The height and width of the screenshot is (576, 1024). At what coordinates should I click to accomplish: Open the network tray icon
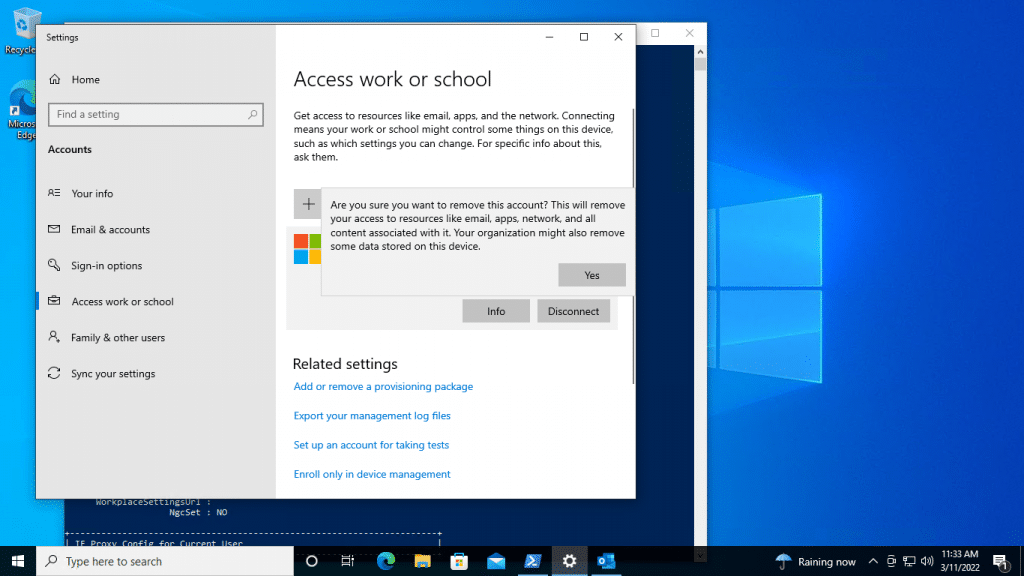[909, 561]
